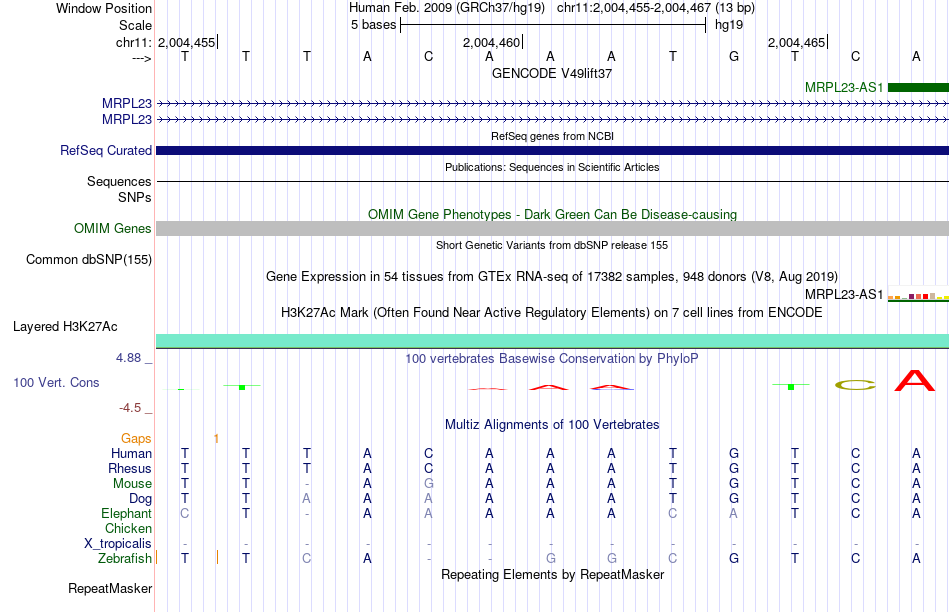Click the thin black Sequences track line

pos(552,181)
